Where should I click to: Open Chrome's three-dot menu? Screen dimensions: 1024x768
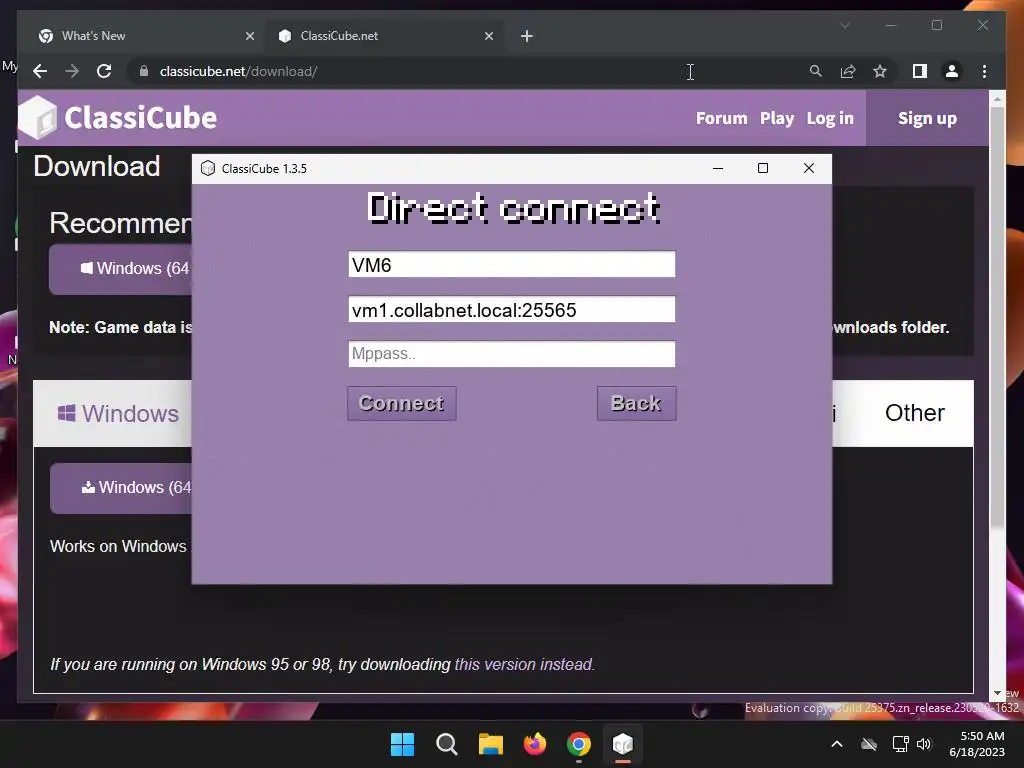click(x=984, y=71)
